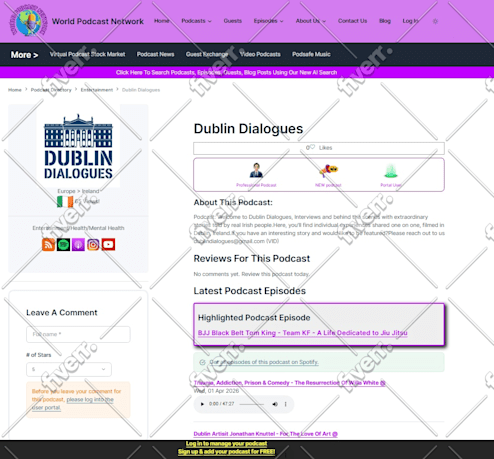
Task: Click Log in to manage your podcast
Action: [x=226, y=444]
